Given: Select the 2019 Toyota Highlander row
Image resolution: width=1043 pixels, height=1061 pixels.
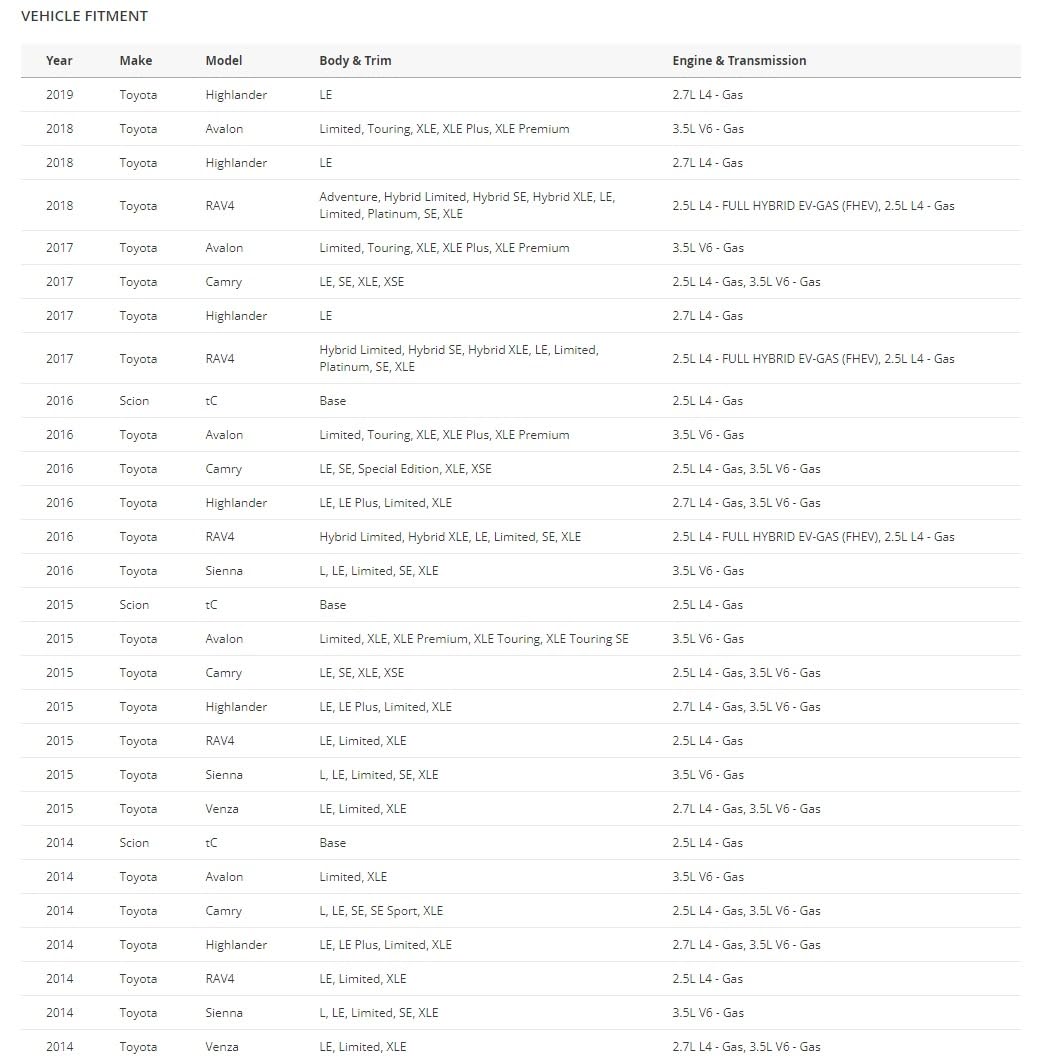Looking at the screenshot, I should pyautogui.click(x=520, y=95).
